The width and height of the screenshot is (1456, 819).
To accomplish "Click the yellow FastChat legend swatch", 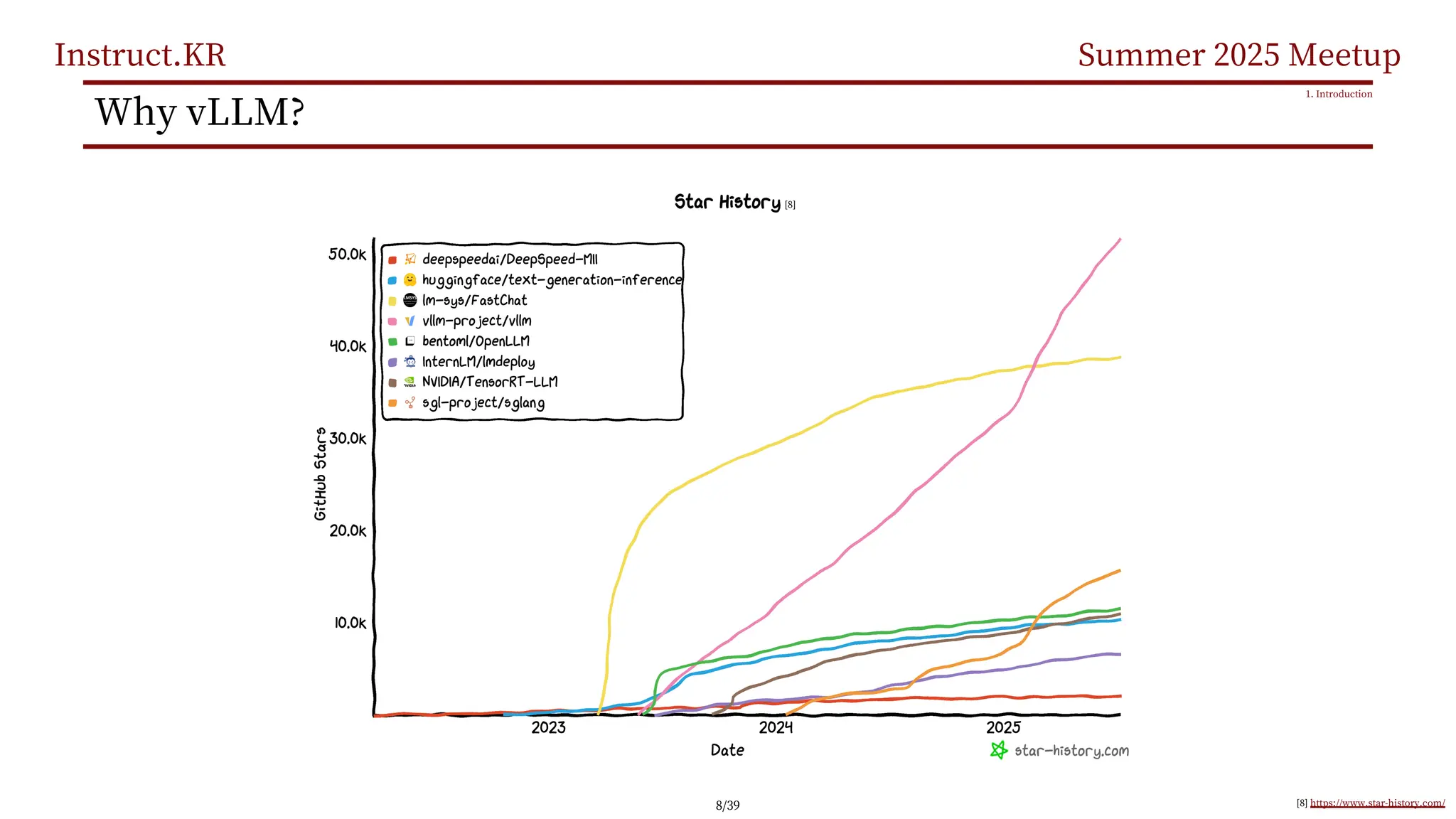I will click(392, 301).
